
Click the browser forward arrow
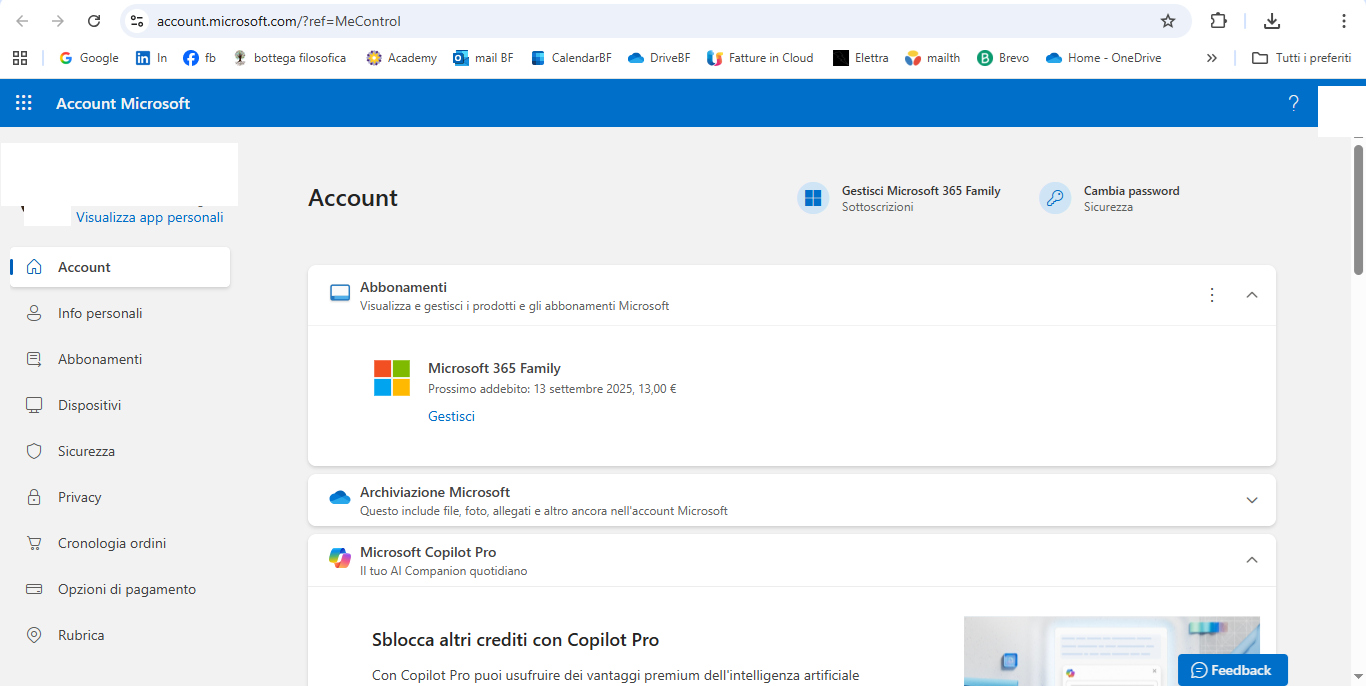(x=58, y=21)
